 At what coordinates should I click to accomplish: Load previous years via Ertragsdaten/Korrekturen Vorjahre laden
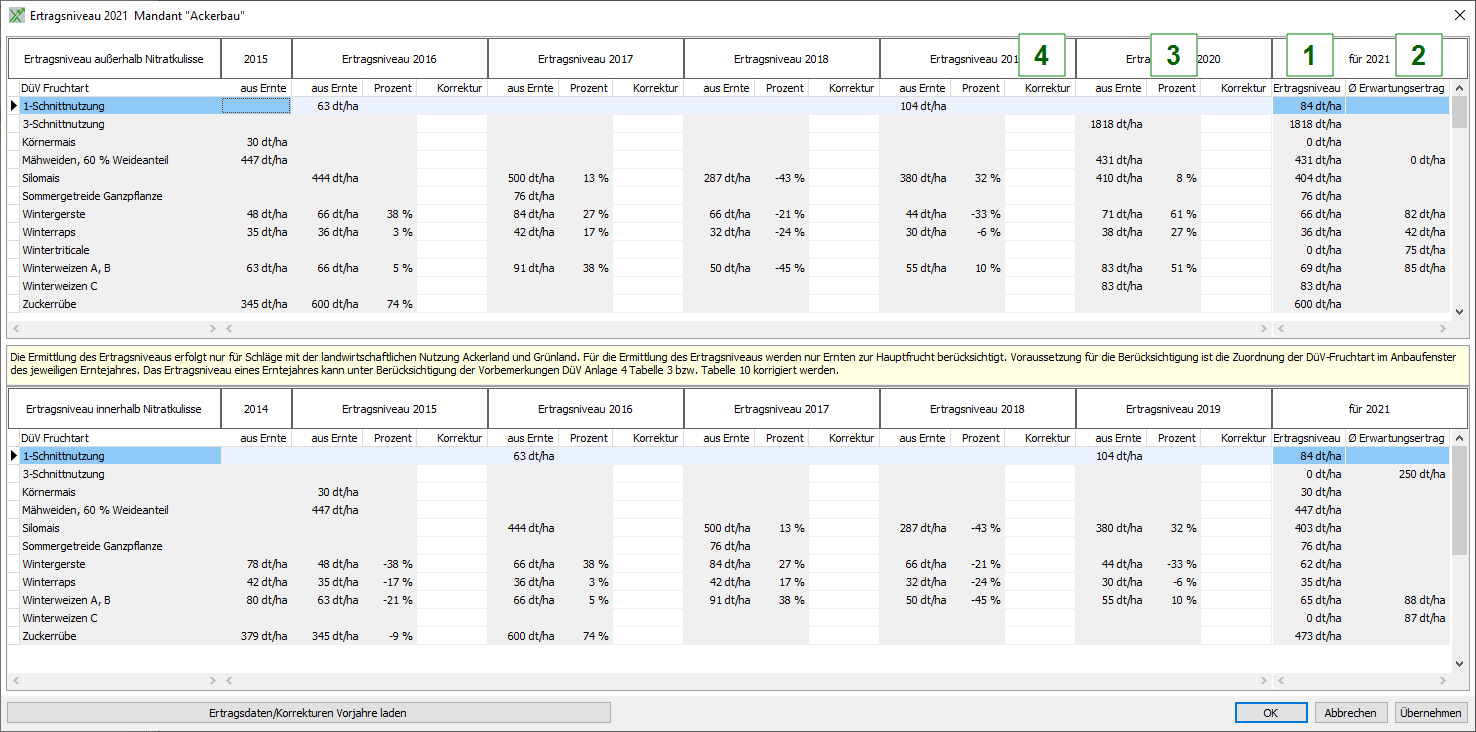308,713
